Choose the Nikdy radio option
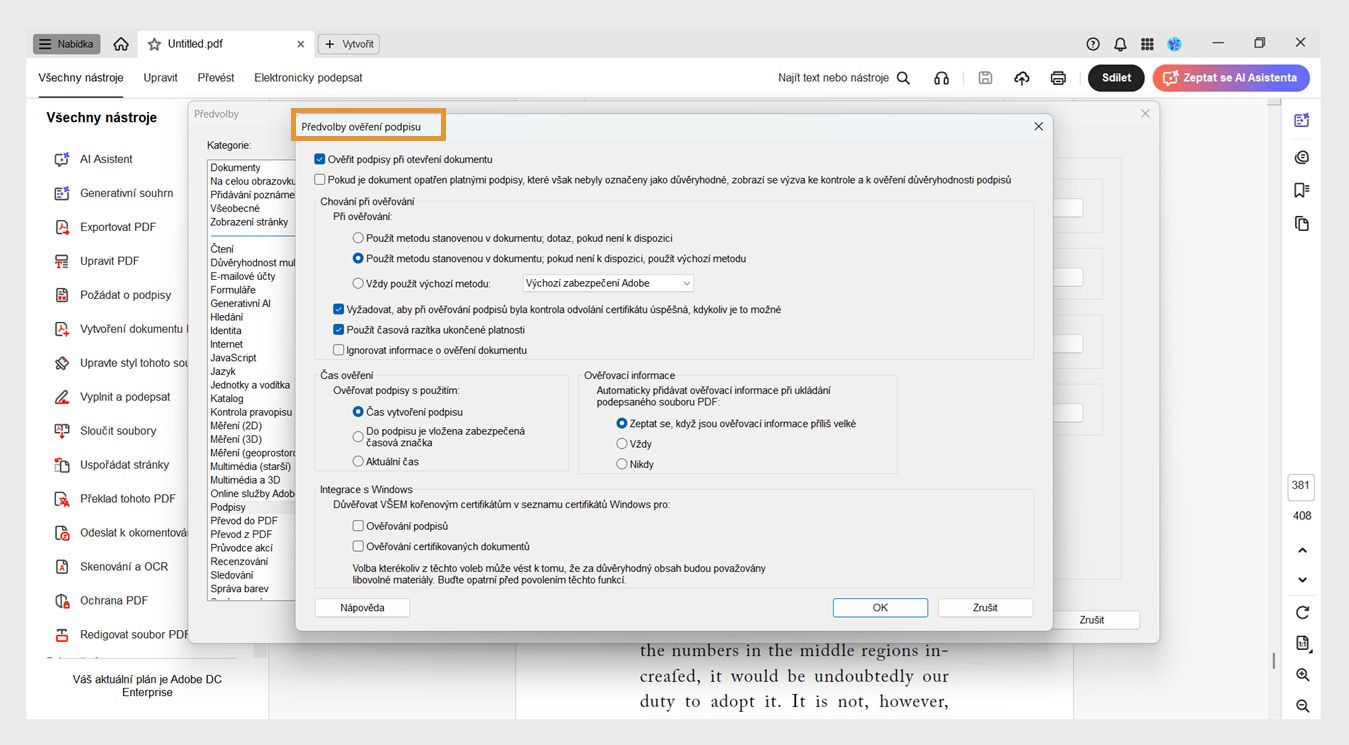This screenshot has width=1349, height=745. pos(622,464)
